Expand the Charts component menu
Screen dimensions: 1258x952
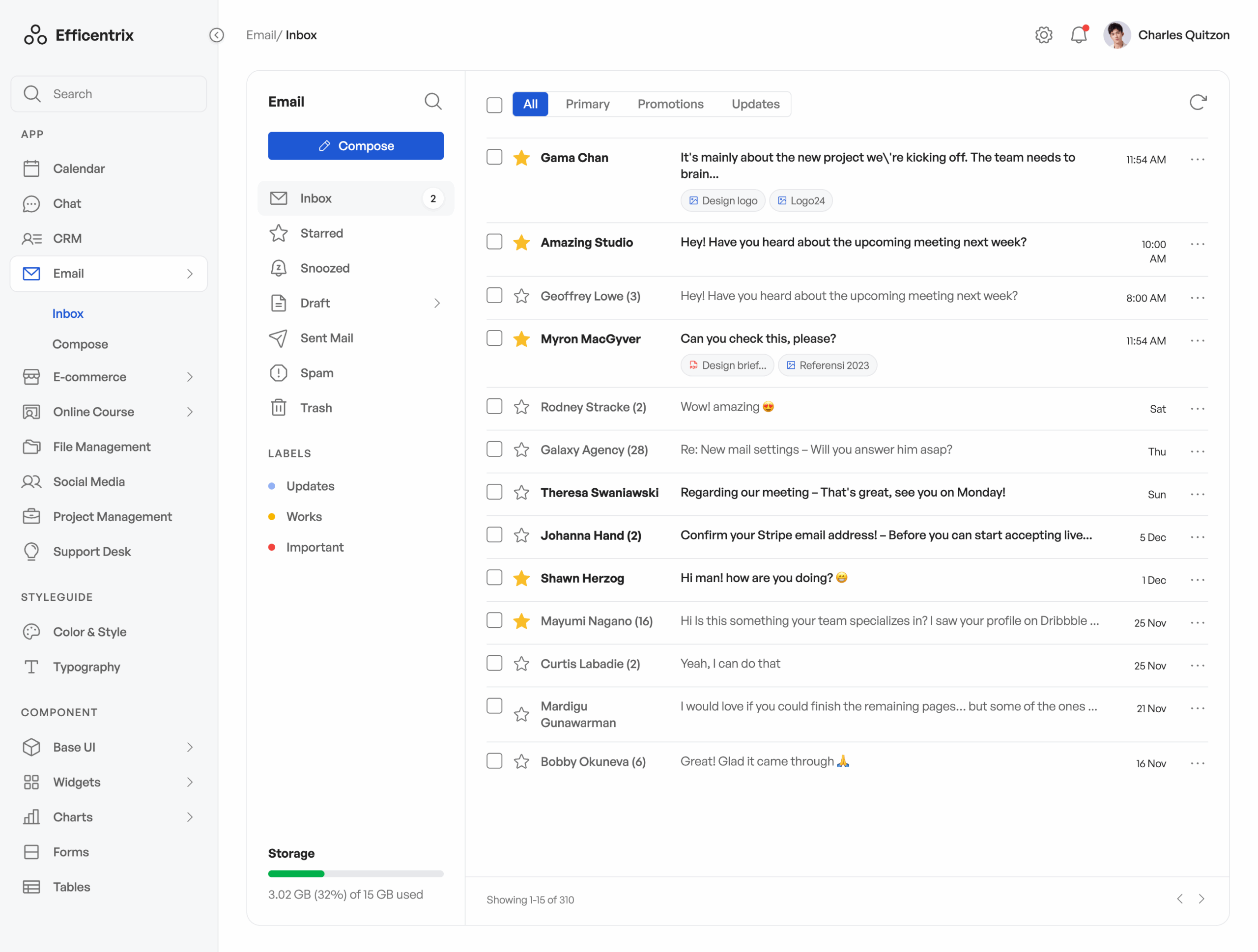[x=190, y=817]
